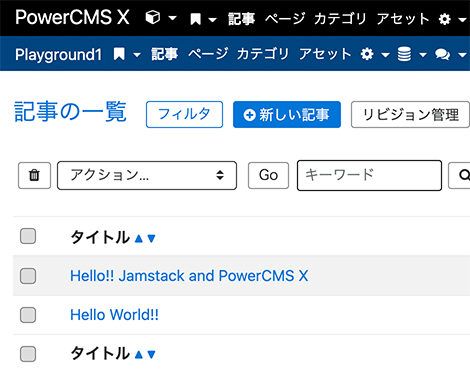The height and width of the screenshot is (380, 470).
Task: Open the cube workspace icon in black bar
Action: pyautogui.click(x=153, y=17)
